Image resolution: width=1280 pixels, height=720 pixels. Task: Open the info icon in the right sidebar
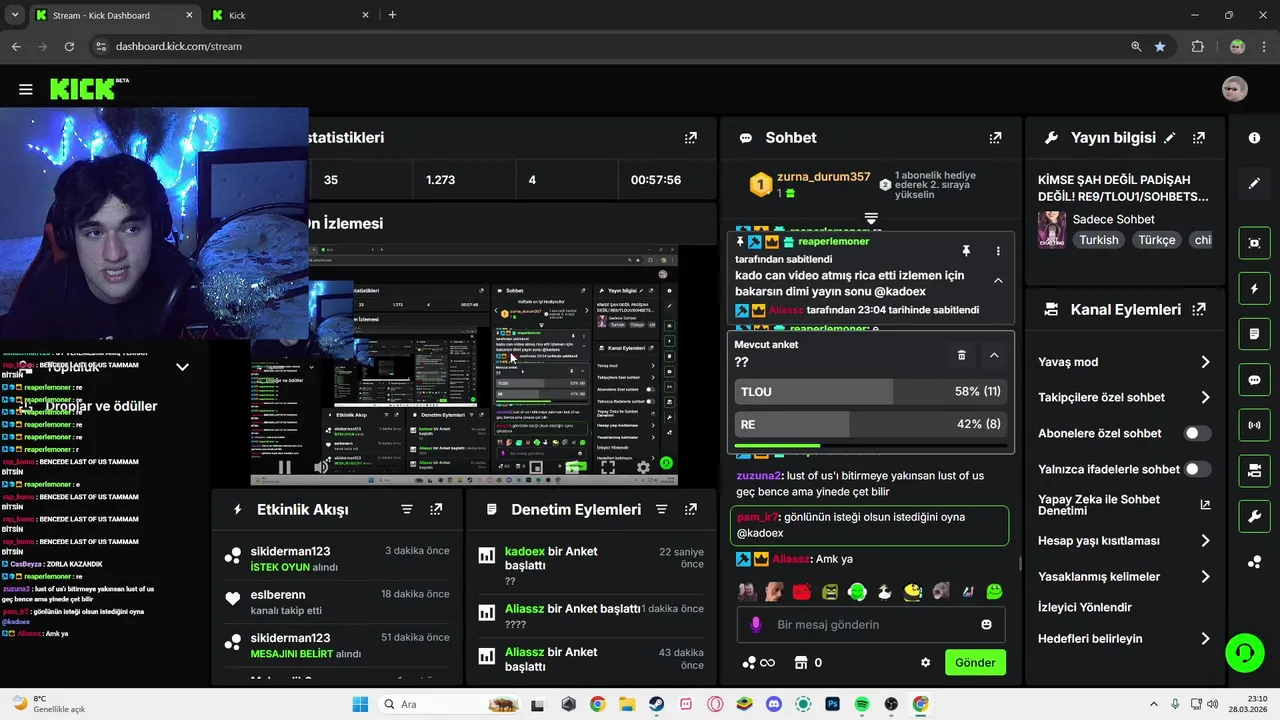click(1254, 138)
